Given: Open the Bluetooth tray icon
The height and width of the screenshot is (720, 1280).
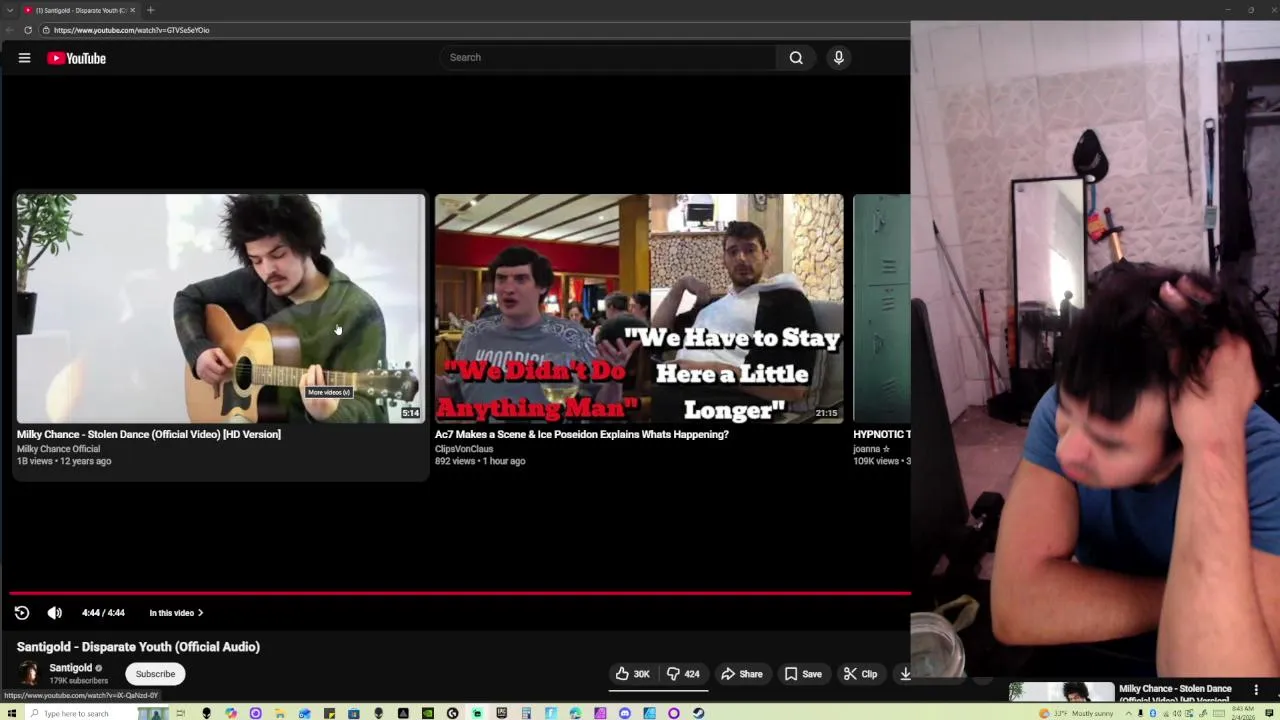Looking at the screenshot, I should coord(1153,713).
